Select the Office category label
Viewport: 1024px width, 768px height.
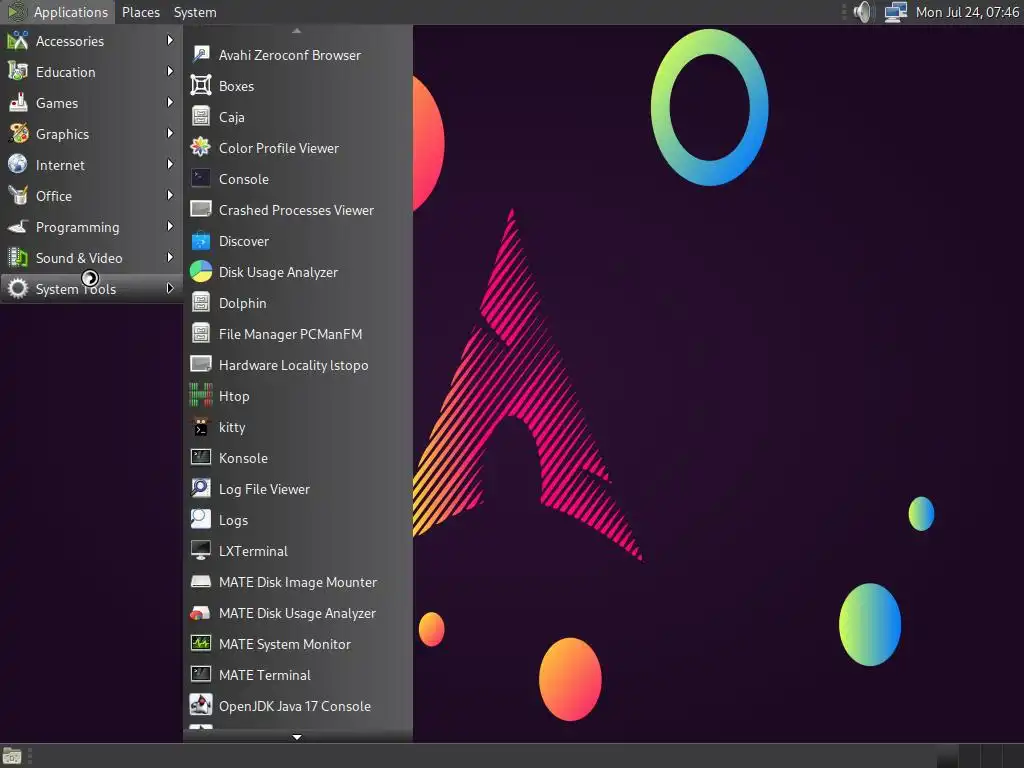coord(54,196)
